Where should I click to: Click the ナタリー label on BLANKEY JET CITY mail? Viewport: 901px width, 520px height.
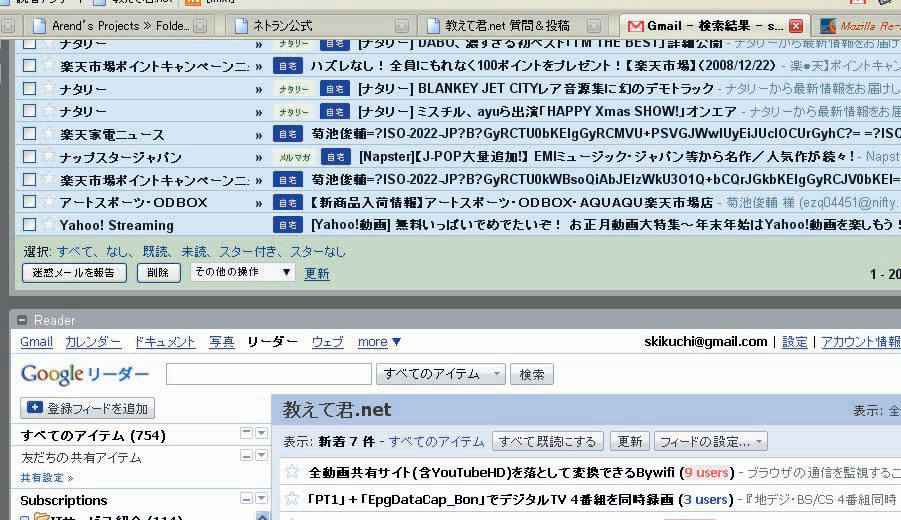pyautogui.click(x=294, y=89)
